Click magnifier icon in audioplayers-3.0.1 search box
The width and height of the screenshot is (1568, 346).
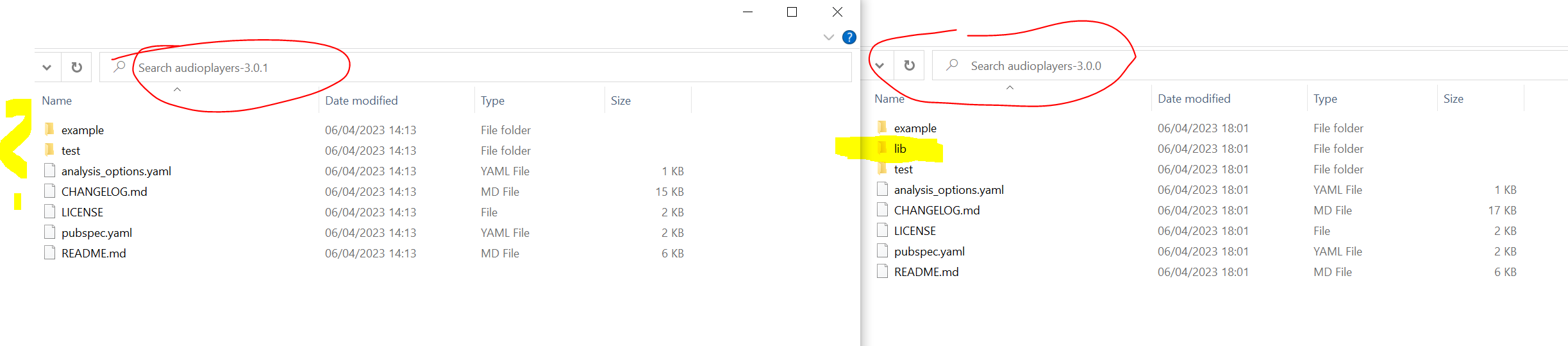pyautogui.click(x=119, y=67)
